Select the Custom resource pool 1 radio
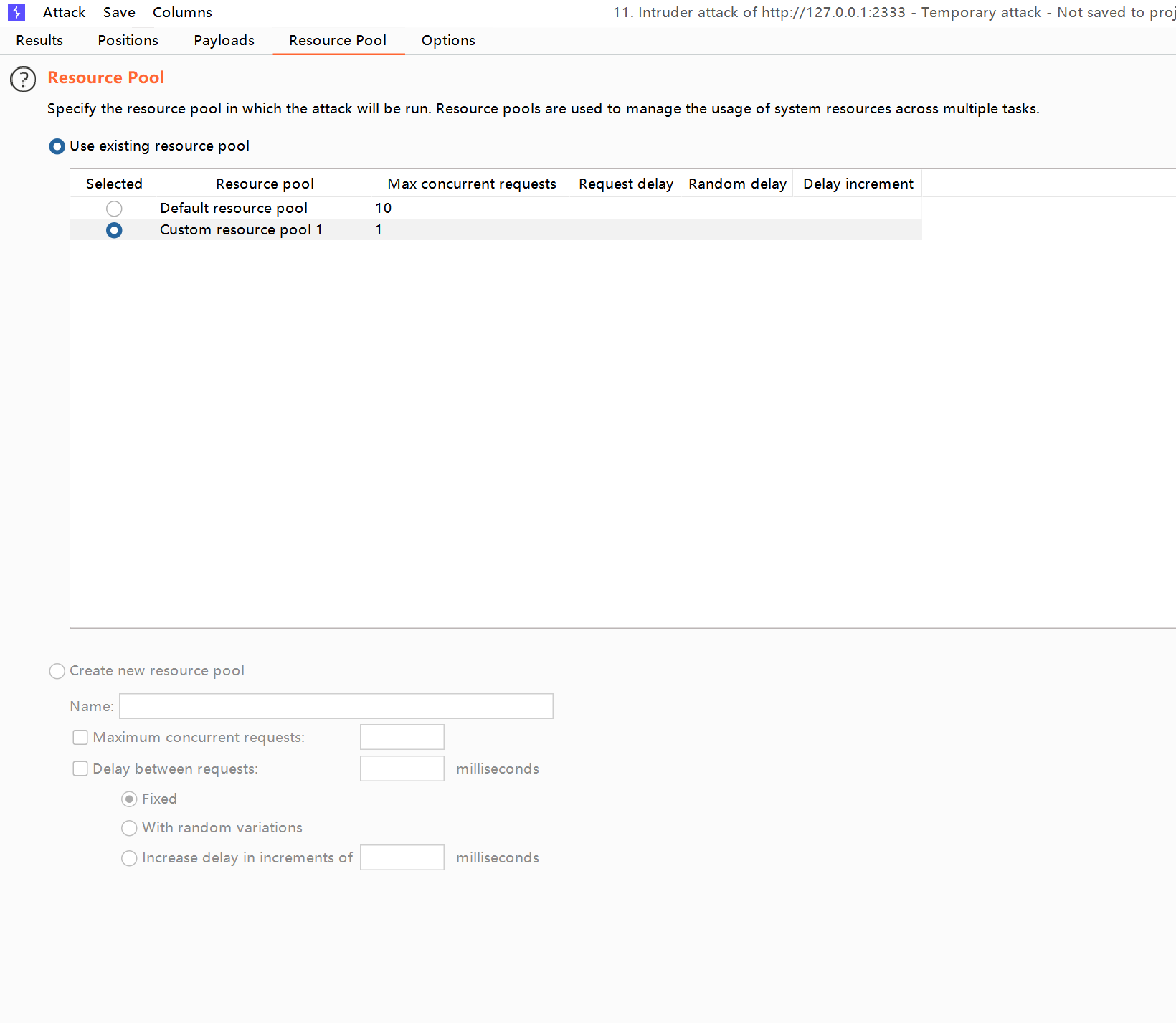Viewport: 1176px width, 1023px height. pyautogui.click(x=114, y=230)
